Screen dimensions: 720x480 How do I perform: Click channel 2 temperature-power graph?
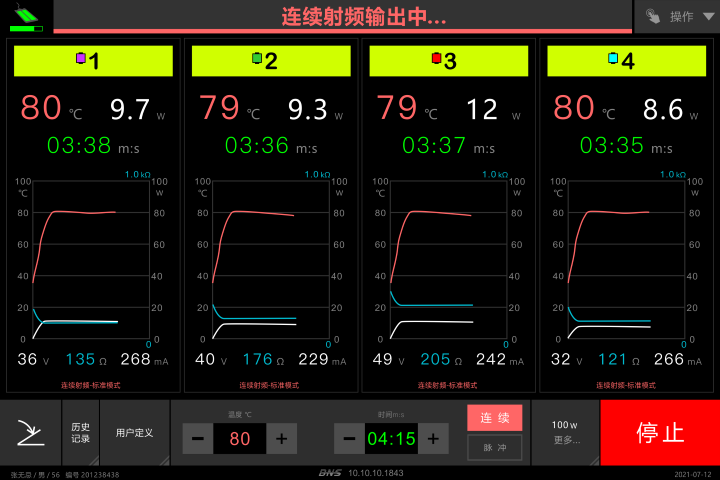(271, 260)
